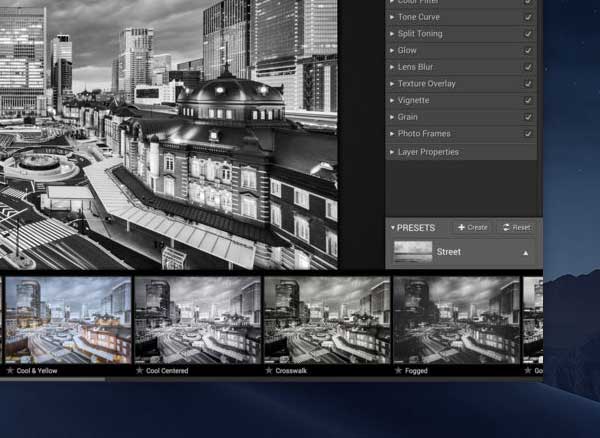This screenshot has width=600, height=438.
Task: Toggle the Tone Curve checkbox
Action: 528,17
